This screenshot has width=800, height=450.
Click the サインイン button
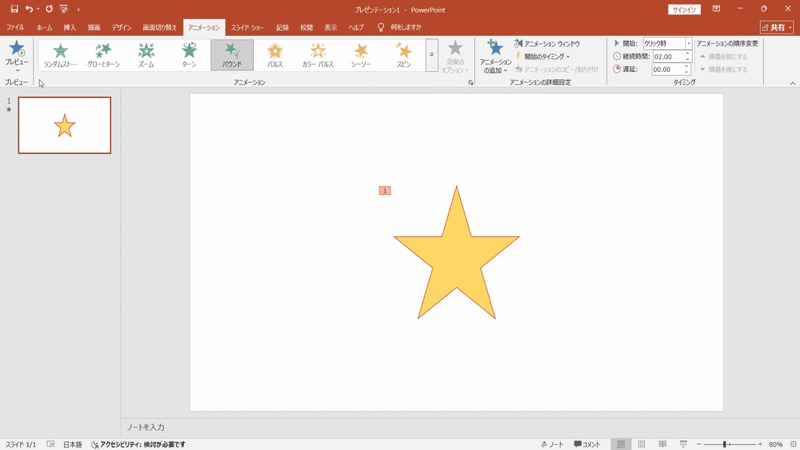(684, 10)
